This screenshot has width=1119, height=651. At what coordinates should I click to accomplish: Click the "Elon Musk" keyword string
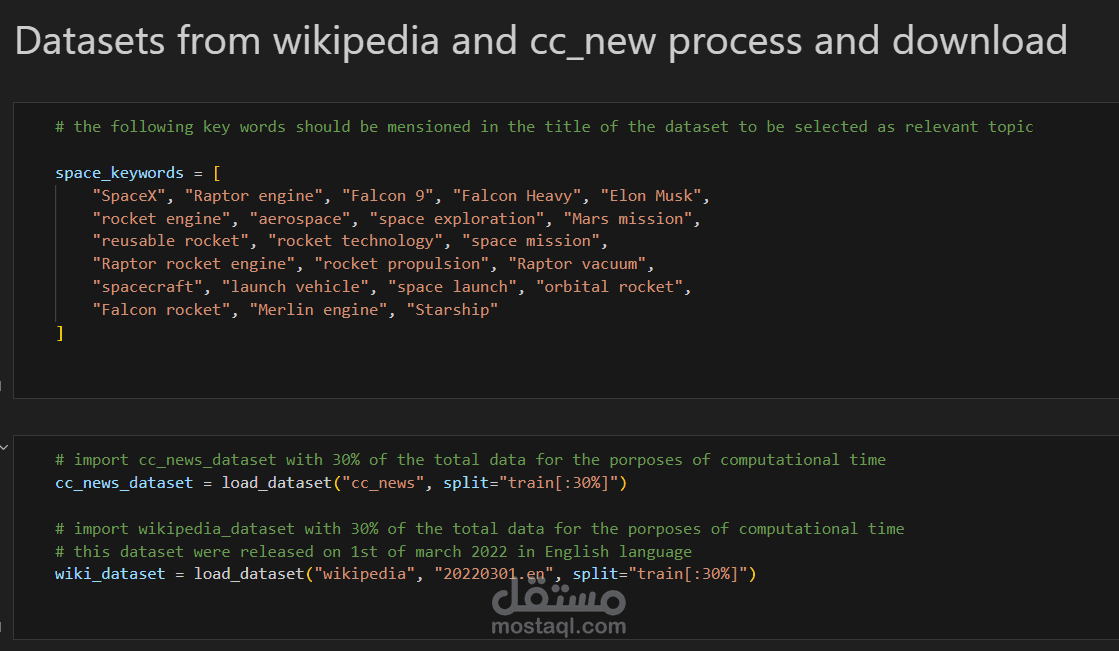click(x=651, y=196)
